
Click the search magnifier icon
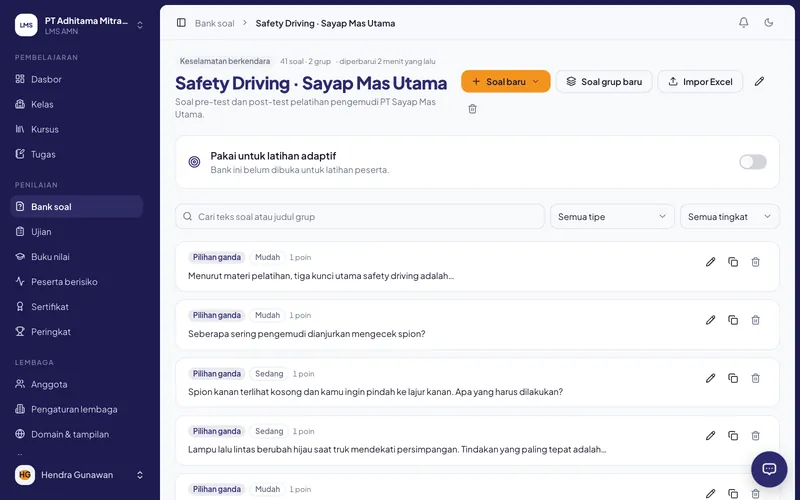point(188,216)
